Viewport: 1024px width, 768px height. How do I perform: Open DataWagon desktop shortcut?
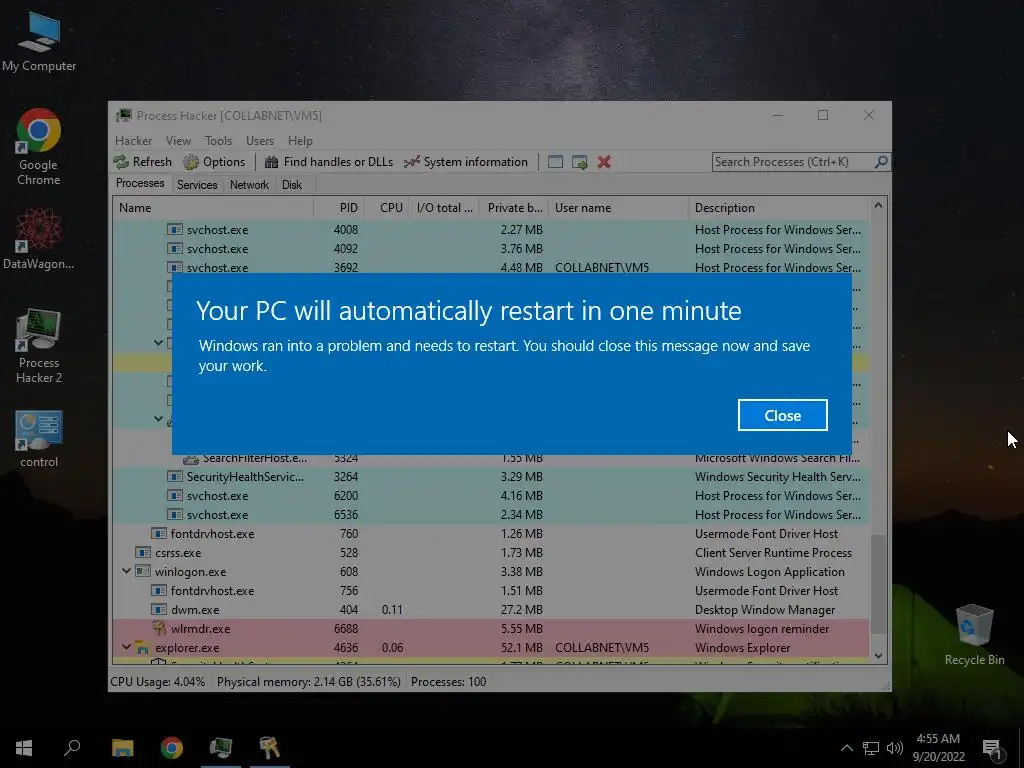coord(39,238)
